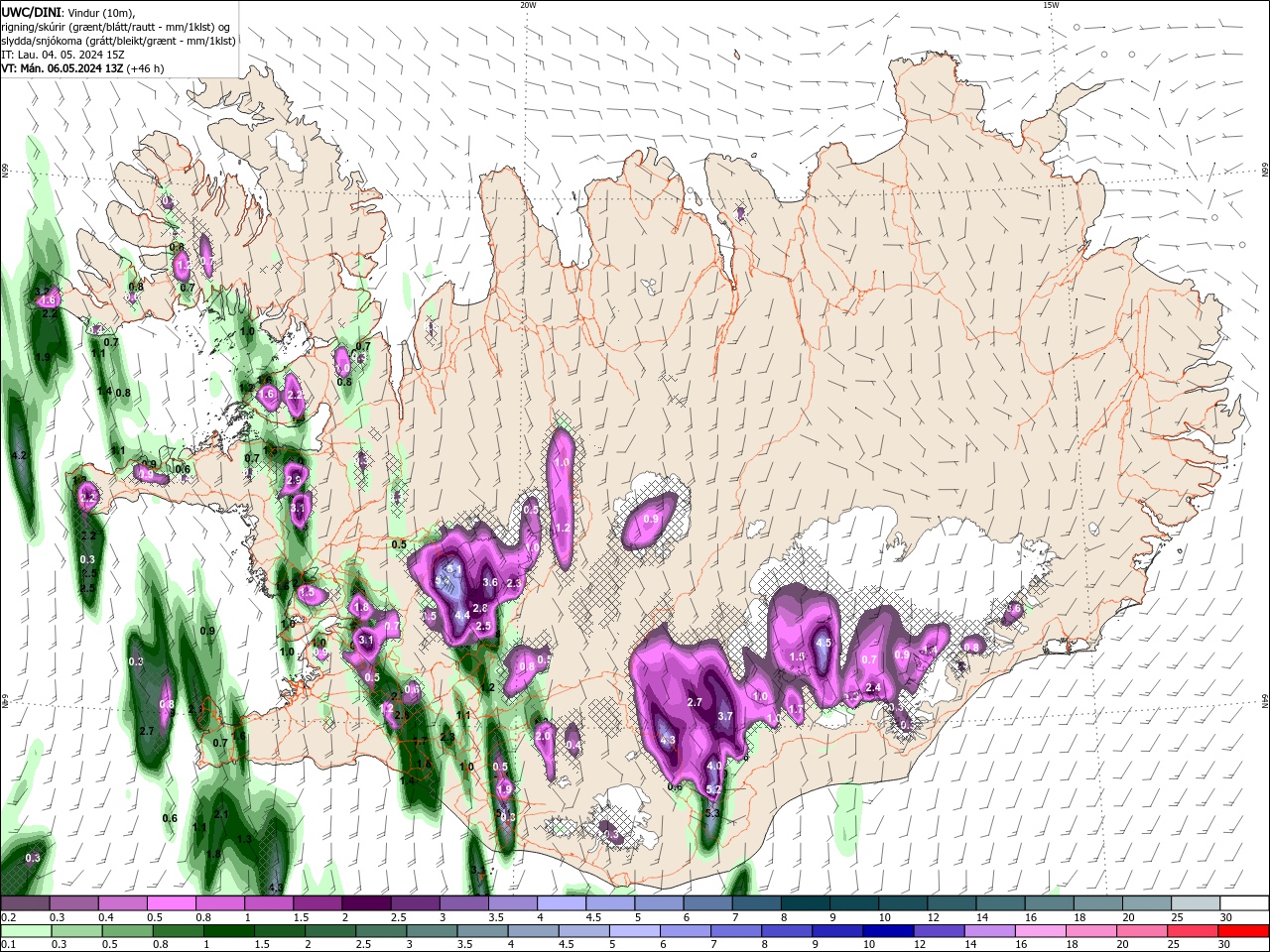This screenshot has width=1270, height=952.
Task: Select the deep purple 2 swatch in the upper legend
Action: tap(365, 903)
